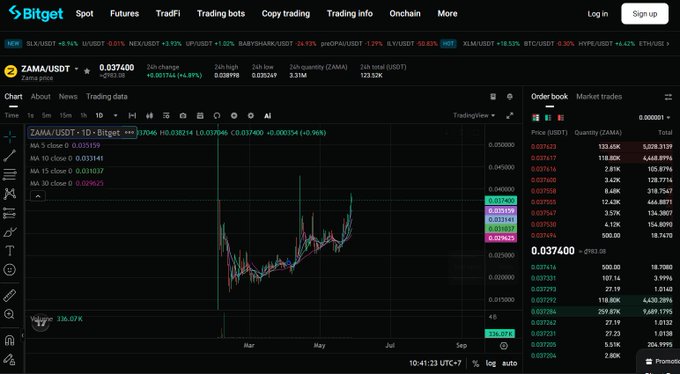The image size is (680, 374).
Task: Switch to the About tab
Action: tap(40, 97)
